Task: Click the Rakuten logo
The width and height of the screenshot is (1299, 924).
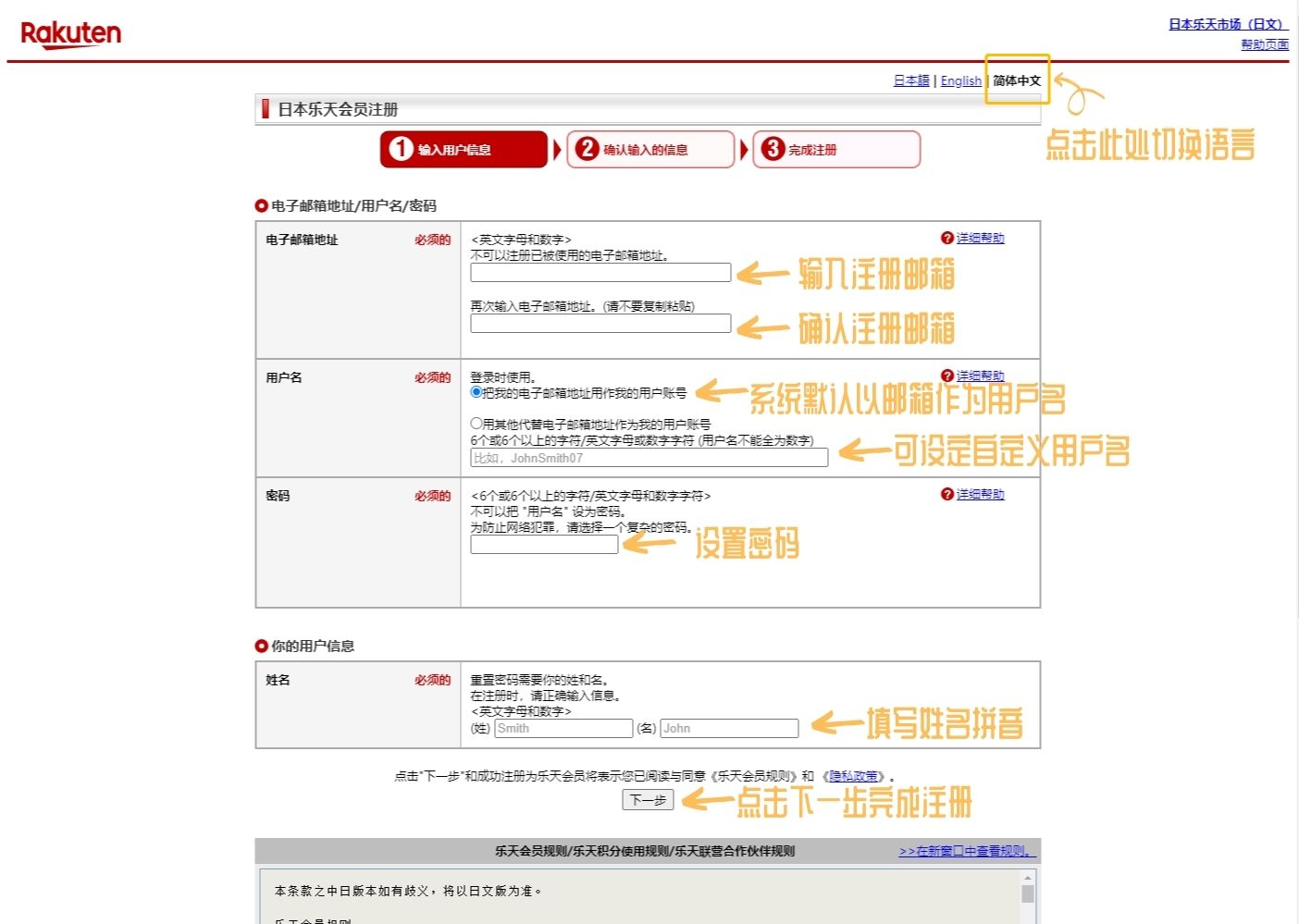Action: tap(70, 33)
